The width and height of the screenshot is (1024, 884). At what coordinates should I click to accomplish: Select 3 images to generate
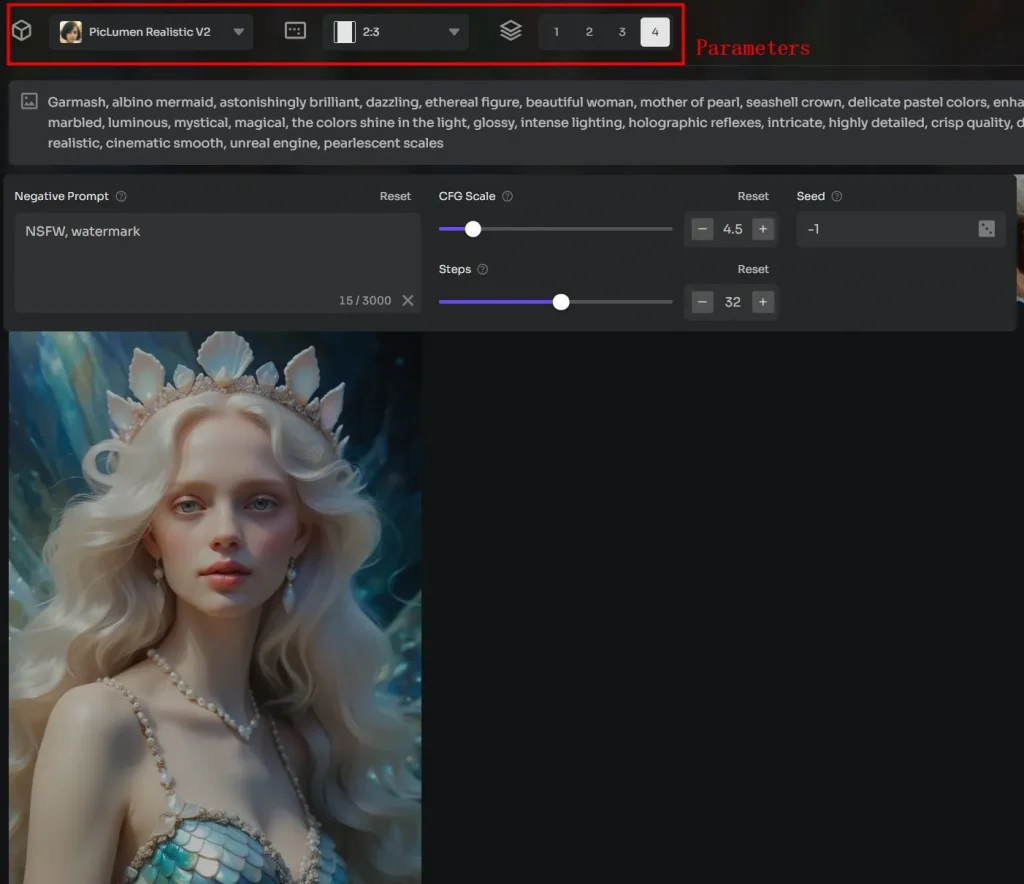point(622,32)
